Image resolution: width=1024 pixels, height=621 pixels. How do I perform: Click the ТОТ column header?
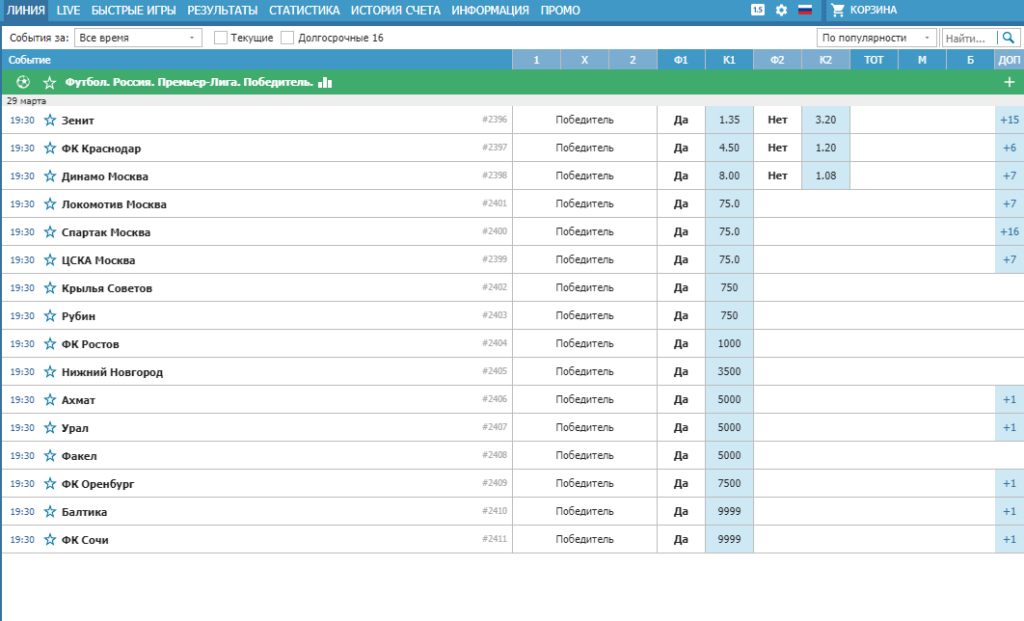(x=874, y=60)
